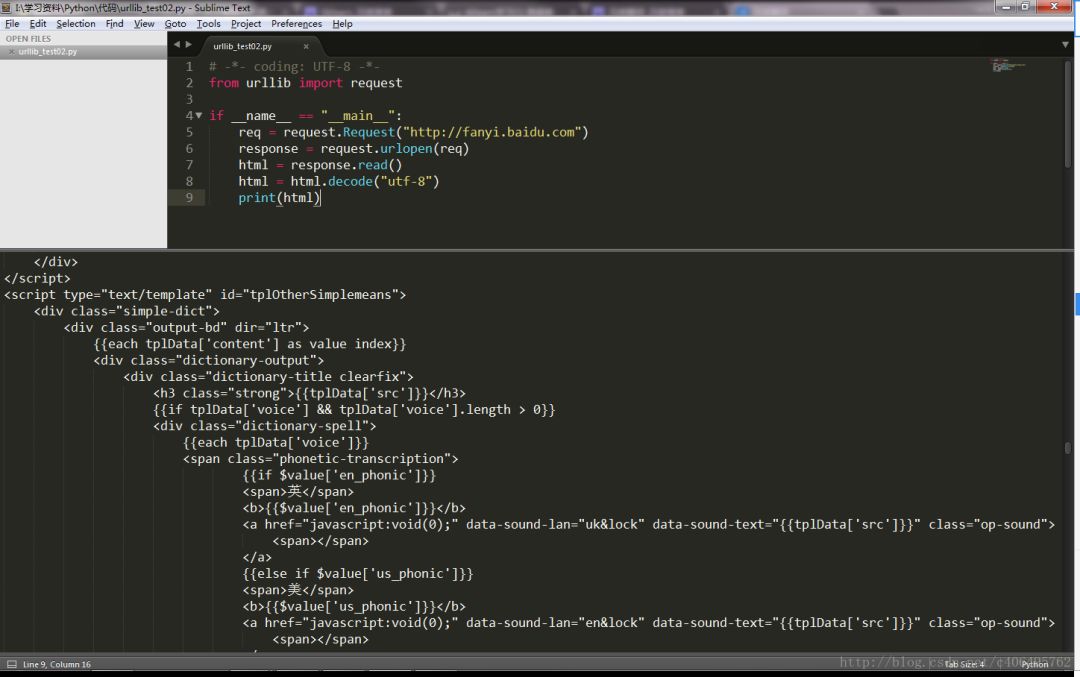Image resolution: width=1080 pixels, height=677 pixels.
Task: Toggle the sidebar panel switcher icon in status bar
Action: pos(12,664)
